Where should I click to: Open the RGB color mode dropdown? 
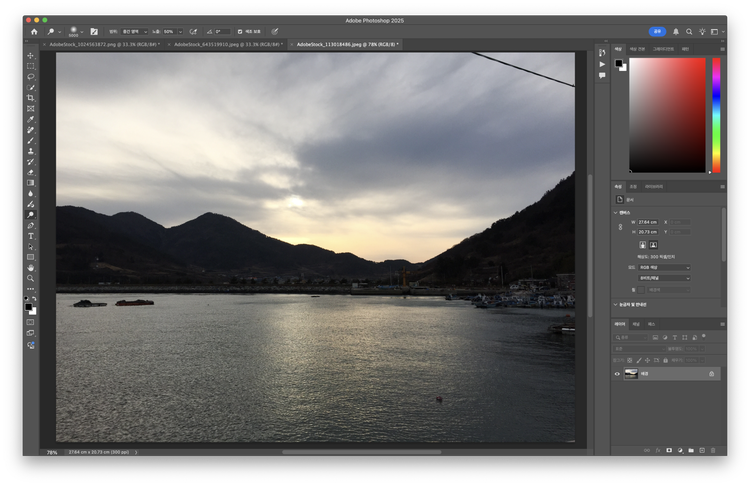coord(665,267)
